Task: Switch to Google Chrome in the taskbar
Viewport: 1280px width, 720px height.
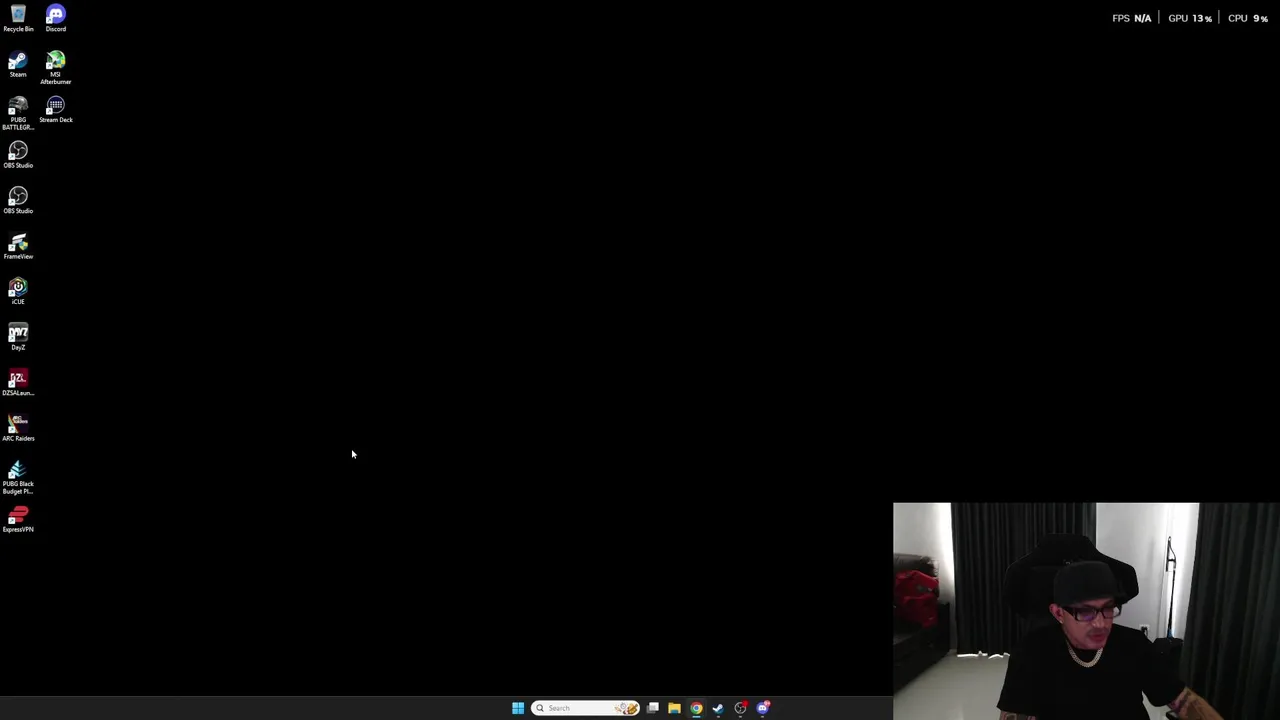Action: tap(696, 708)
